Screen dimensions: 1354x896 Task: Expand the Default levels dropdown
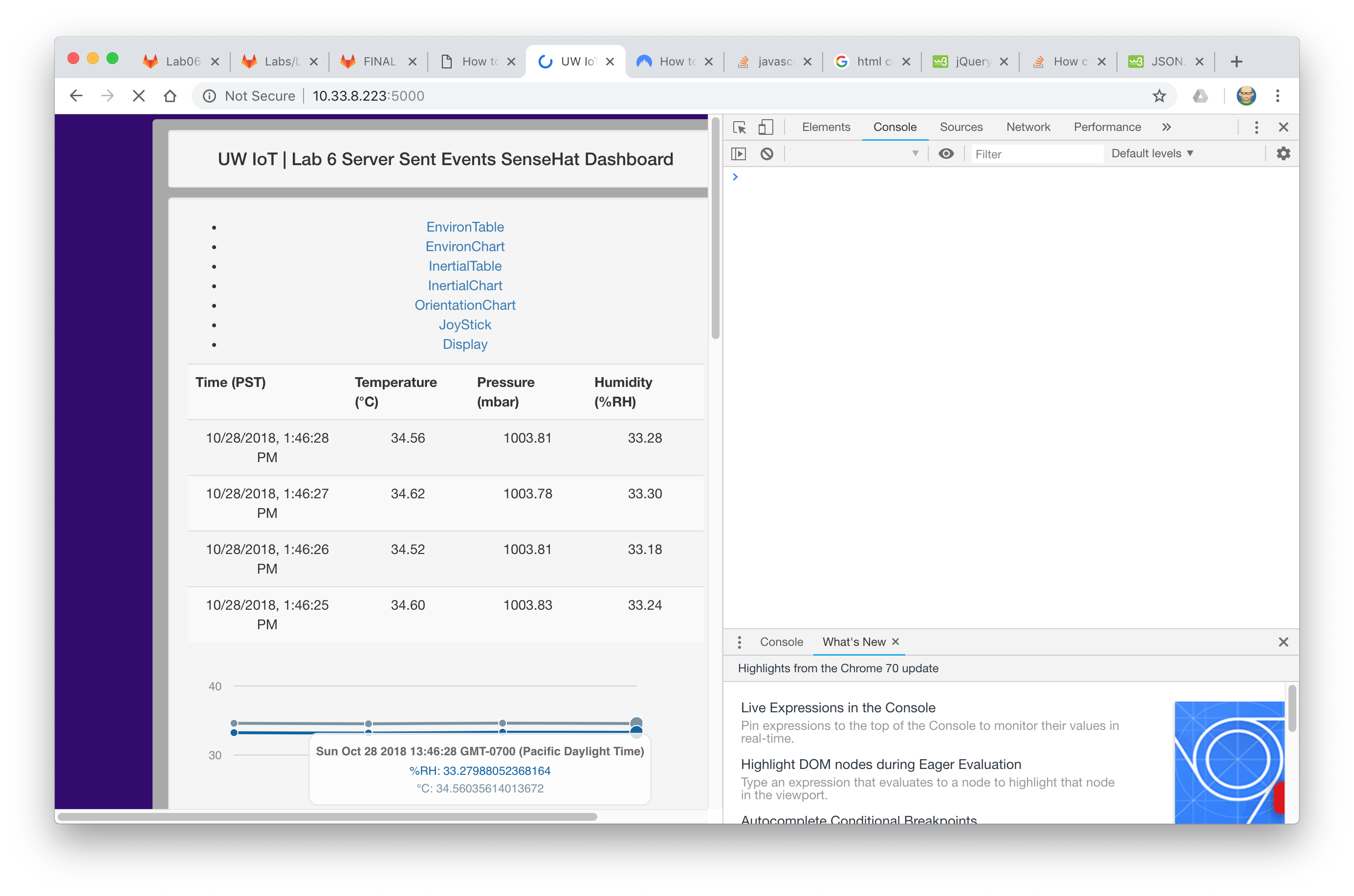click(x=1152, y=154)
